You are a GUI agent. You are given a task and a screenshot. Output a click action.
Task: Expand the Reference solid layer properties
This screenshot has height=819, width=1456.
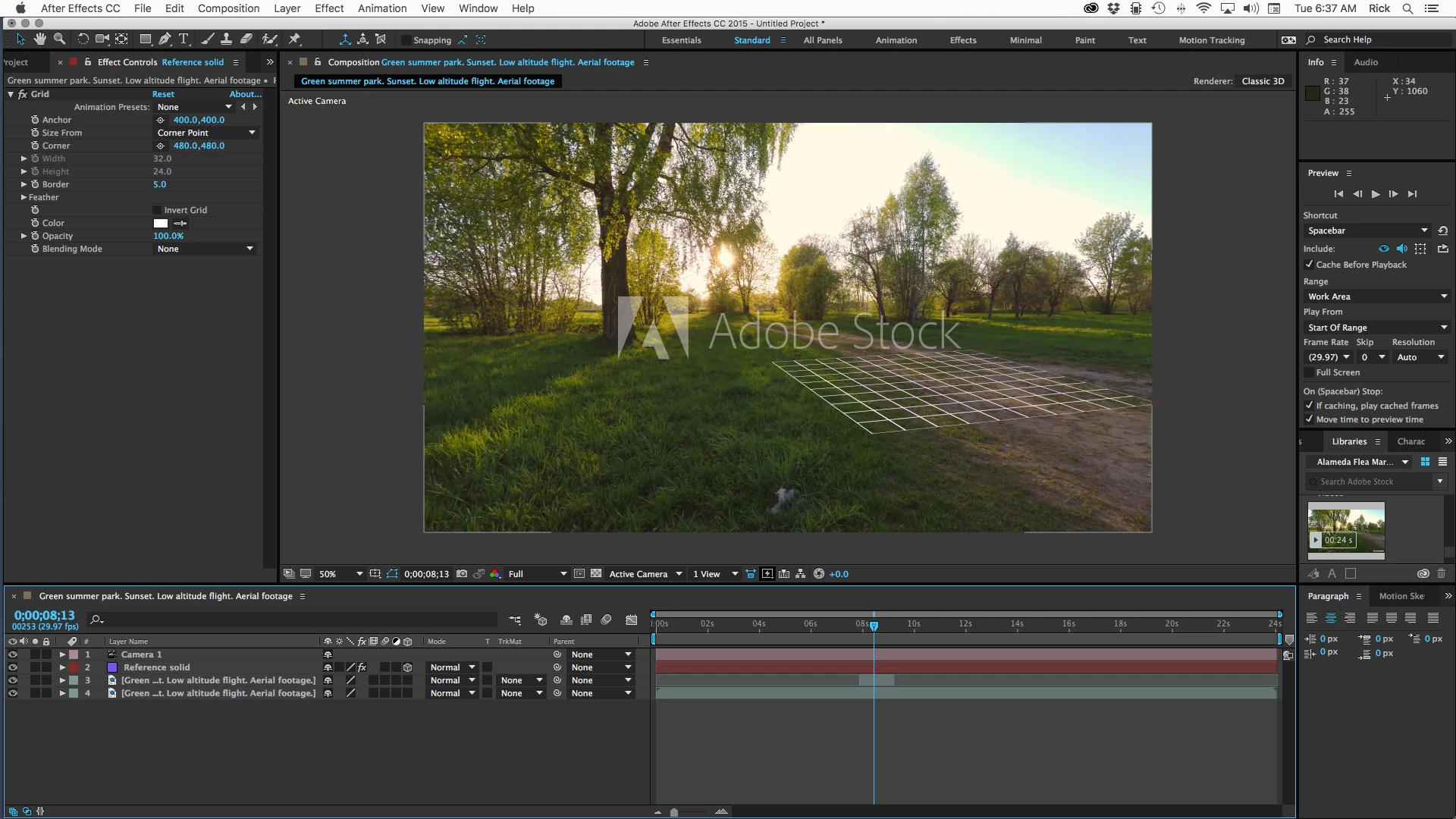(62, 667)
